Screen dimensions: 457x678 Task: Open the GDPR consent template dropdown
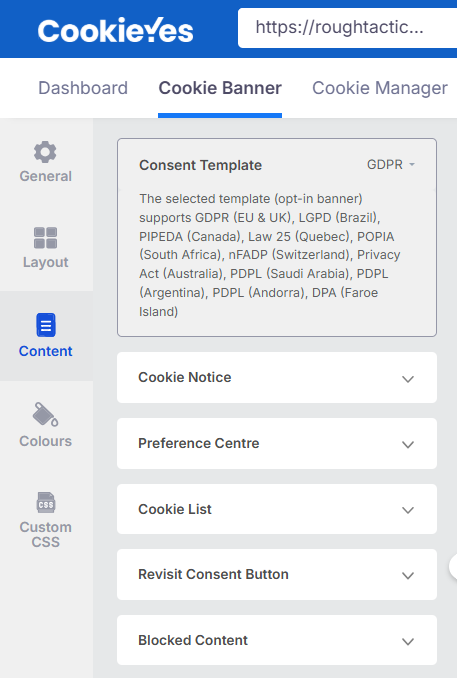pos(391,165)
